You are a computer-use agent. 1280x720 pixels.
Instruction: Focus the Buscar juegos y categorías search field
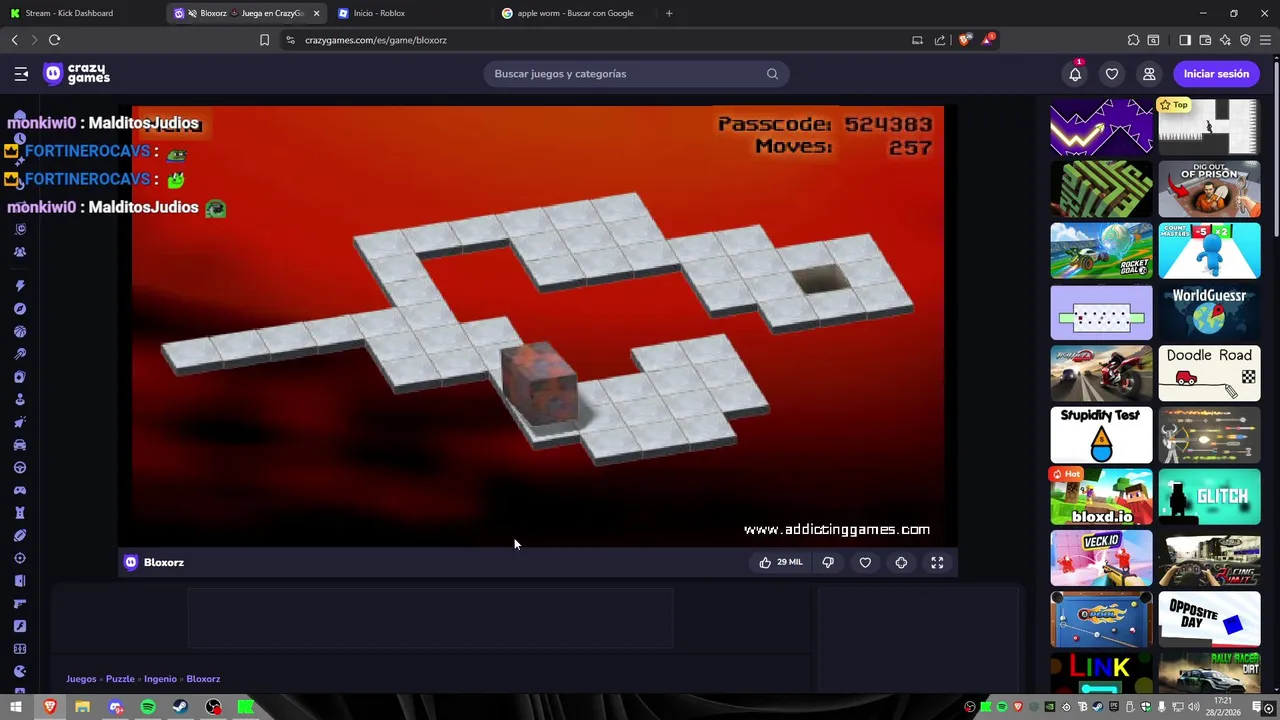636,74
